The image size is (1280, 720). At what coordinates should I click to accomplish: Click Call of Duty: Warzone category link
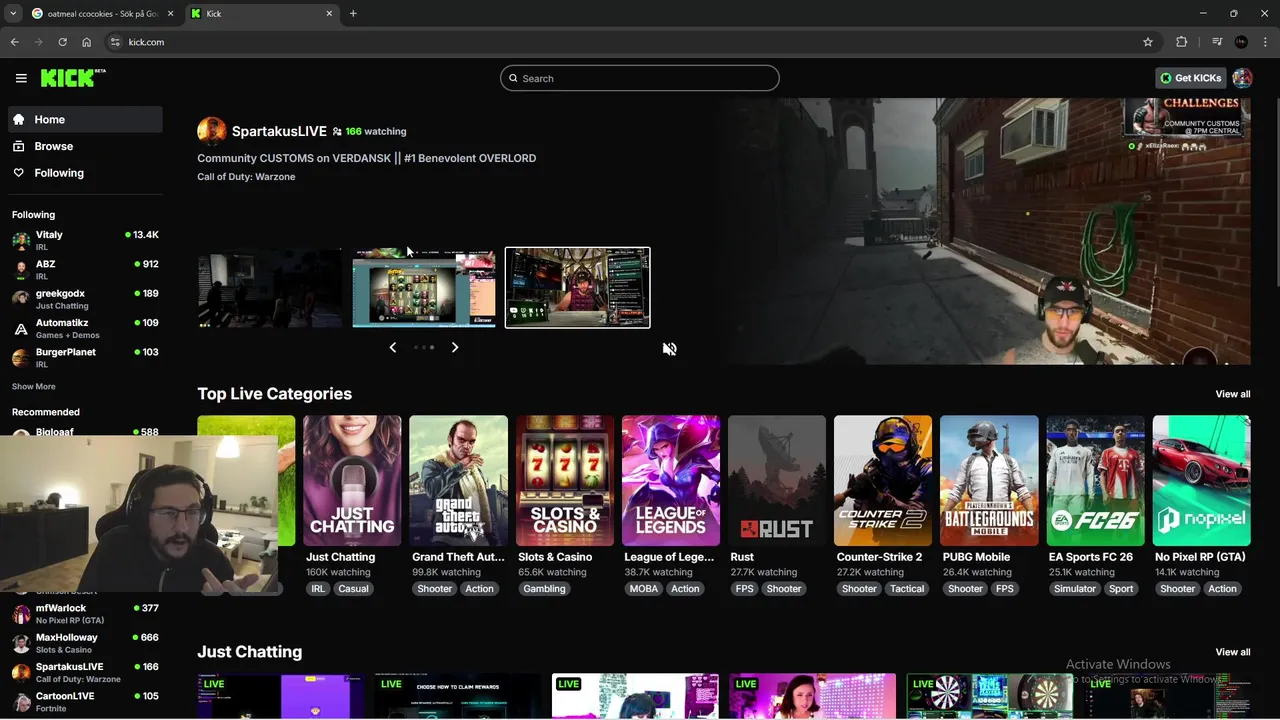[x=246, y=177]
